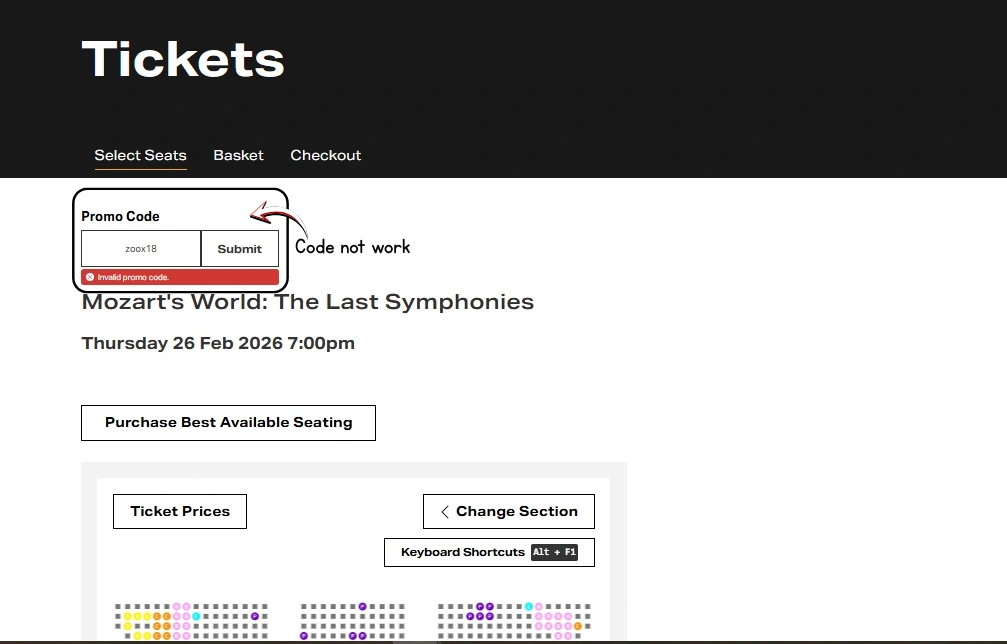Pick the bottom-left purple seat in the middle block
This screenshot has width=1007, height=644.
click(304, 635)
